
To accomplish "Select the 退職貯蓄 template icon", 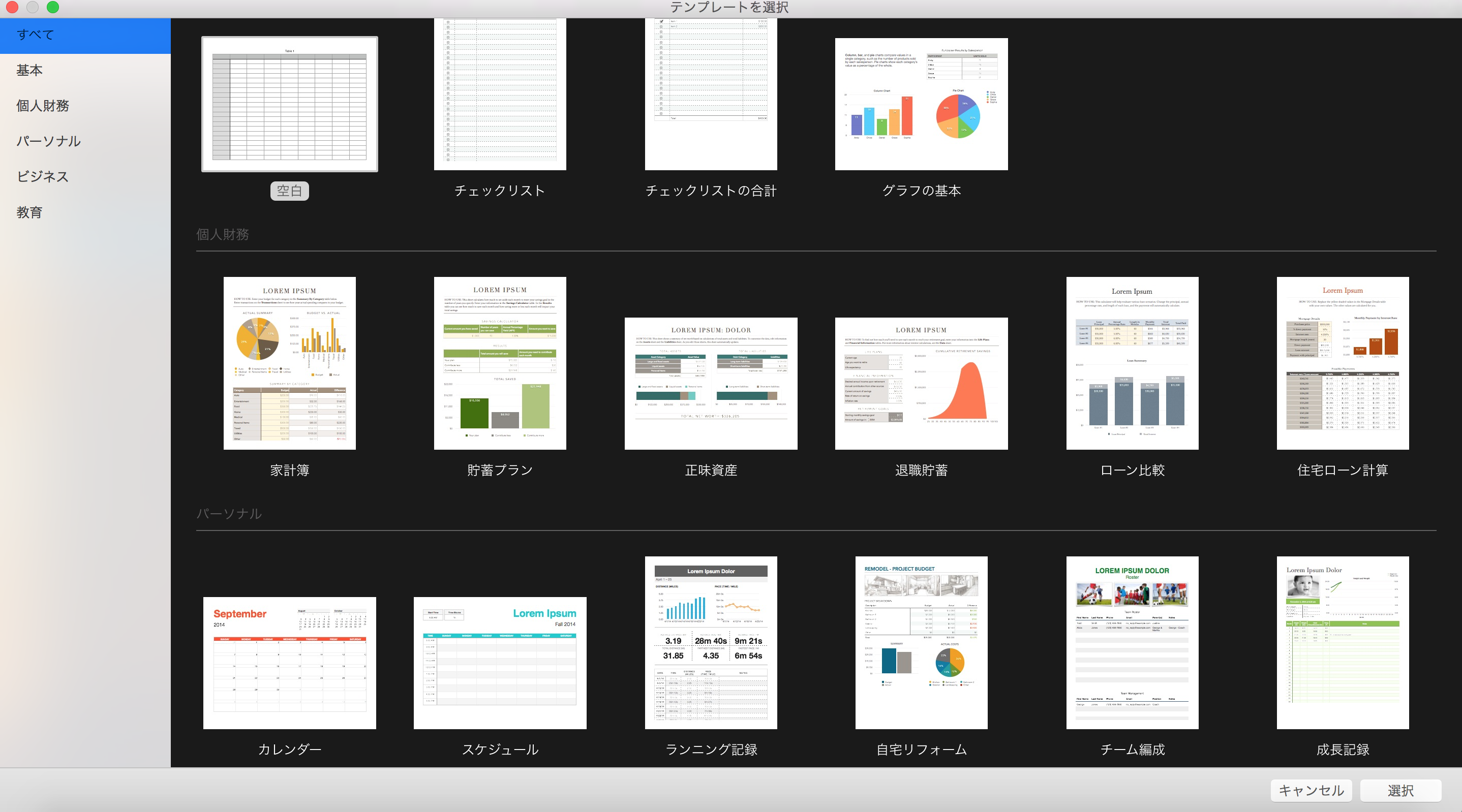I will click(920, 380).
